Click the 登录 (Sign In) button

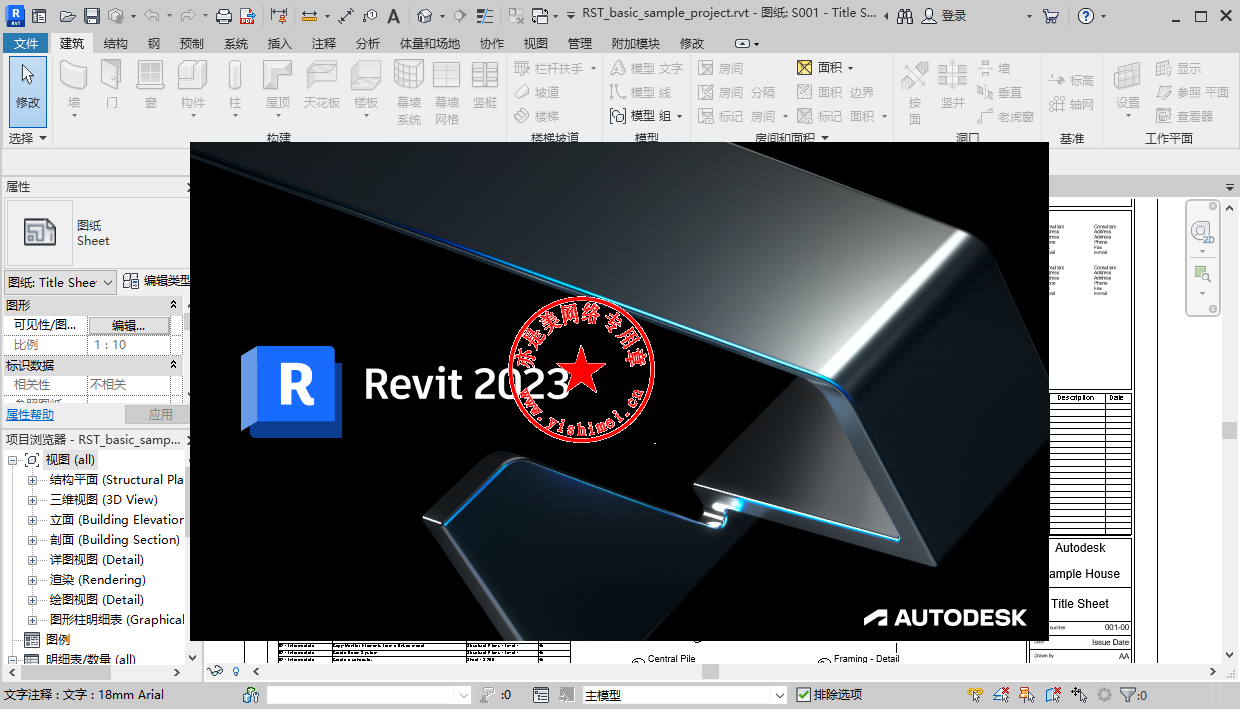944,16
